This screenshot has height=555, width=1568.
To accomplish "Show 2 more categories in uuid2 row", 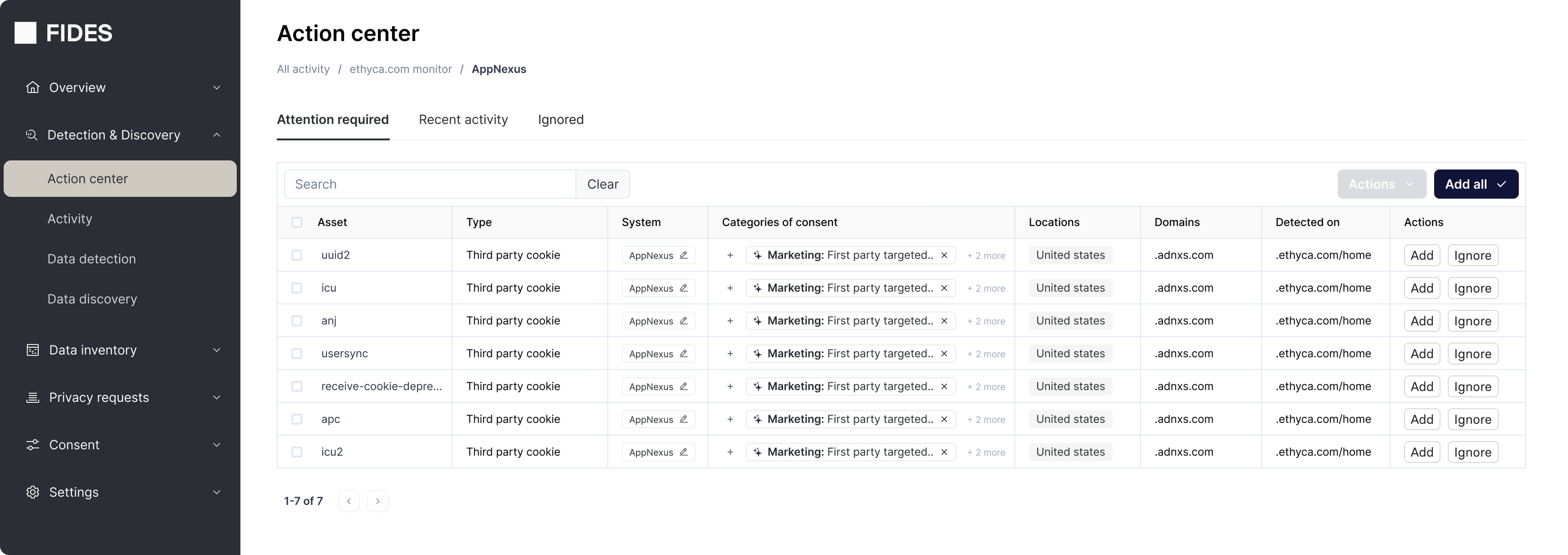I will point(986,256).
